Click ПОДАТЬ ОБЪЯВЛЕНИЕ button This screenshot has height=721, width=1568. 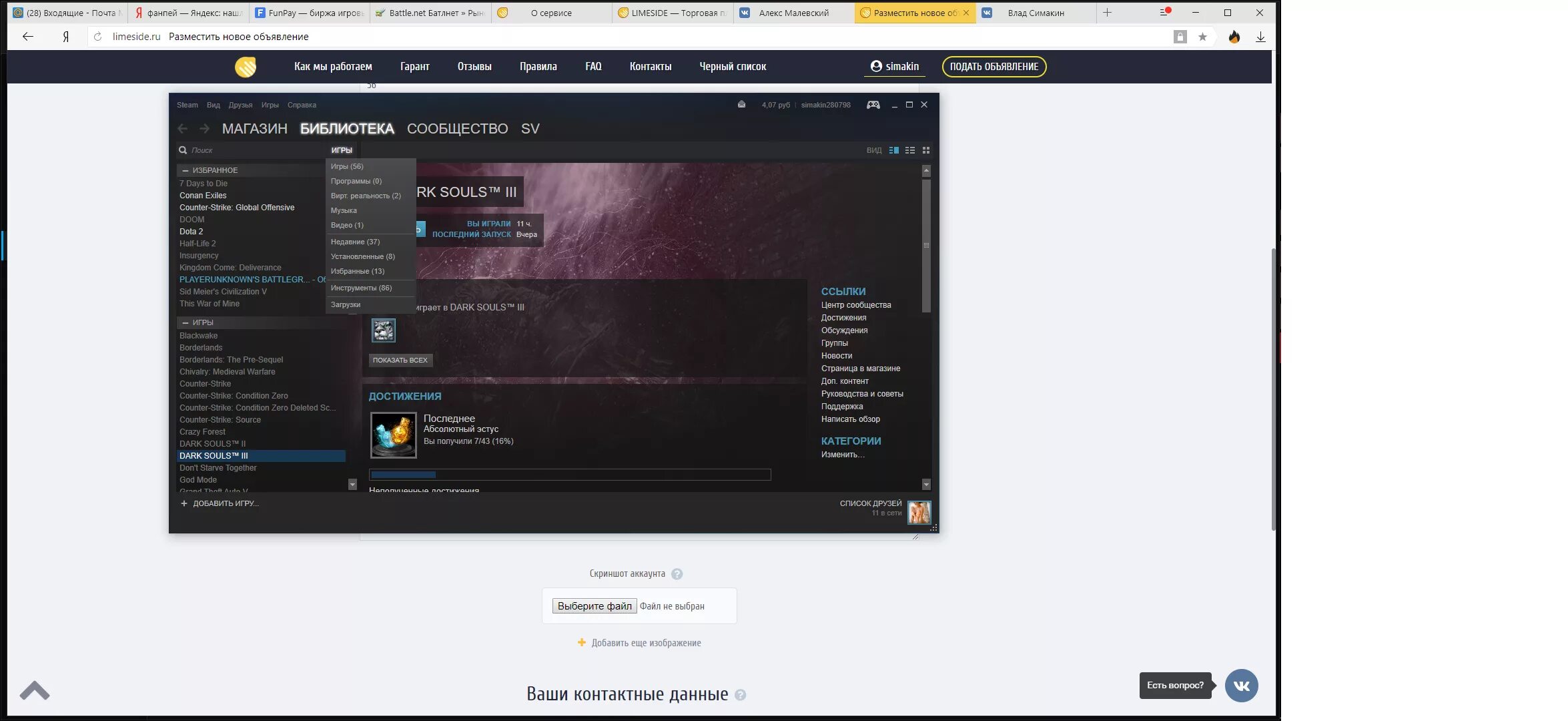coord(994,67)
